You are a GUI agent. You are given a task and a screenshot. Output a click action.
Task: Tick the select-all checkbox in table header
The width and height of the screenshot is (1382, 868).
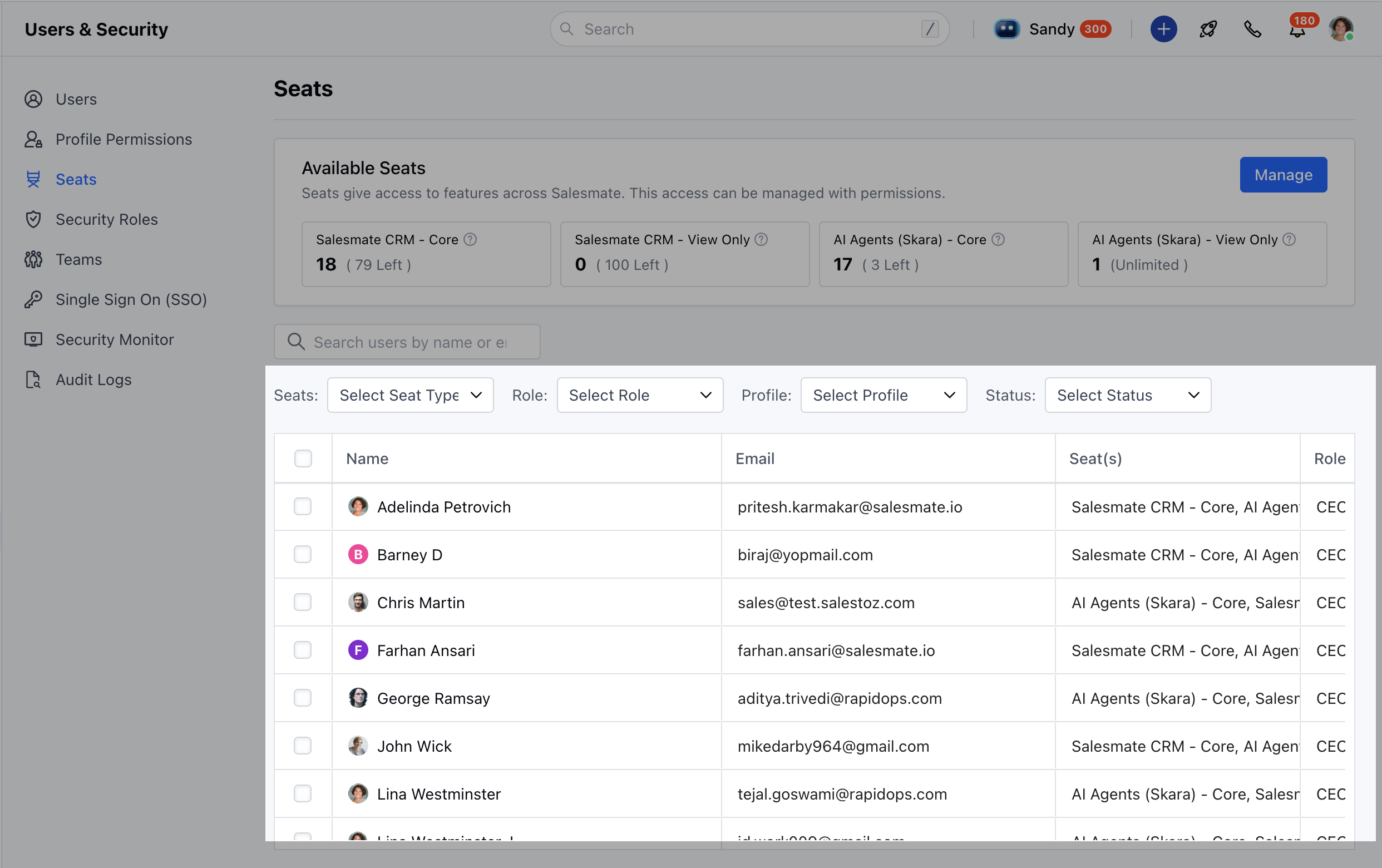coord(303,458)
